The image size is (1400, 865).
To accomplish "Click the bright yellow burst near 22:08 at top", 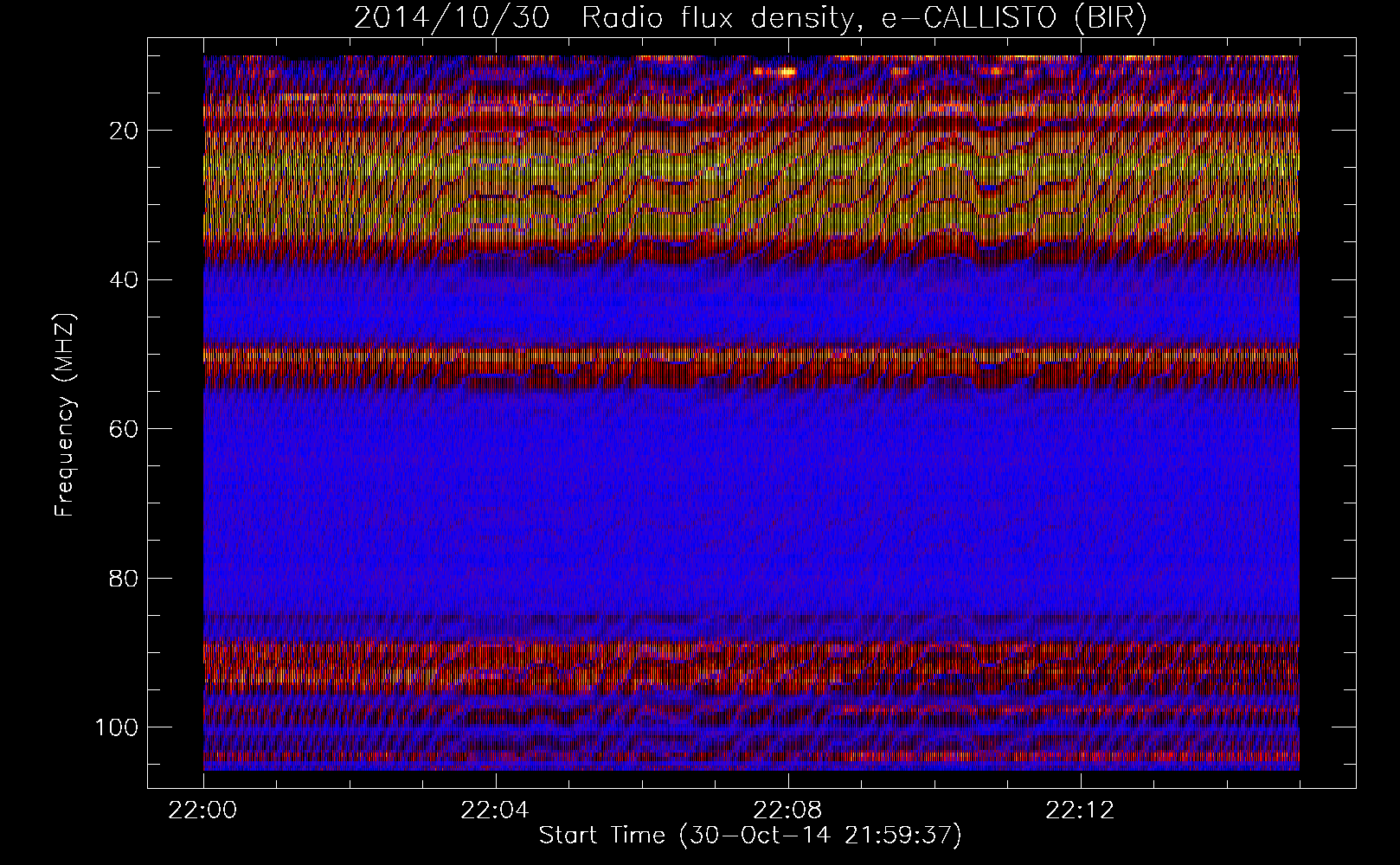I will [x=786, y=73].
